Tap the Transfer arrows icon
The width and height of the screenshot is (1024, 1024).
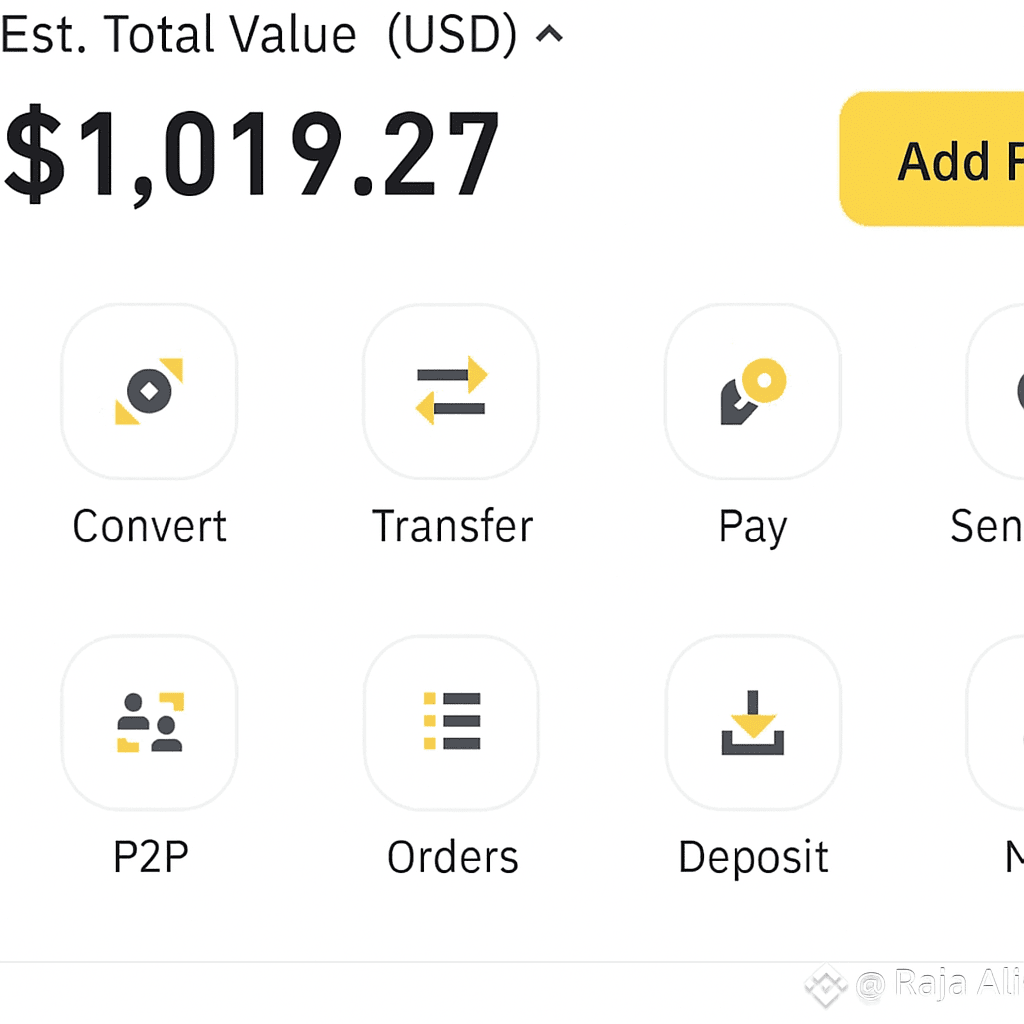tap(451, 392)
